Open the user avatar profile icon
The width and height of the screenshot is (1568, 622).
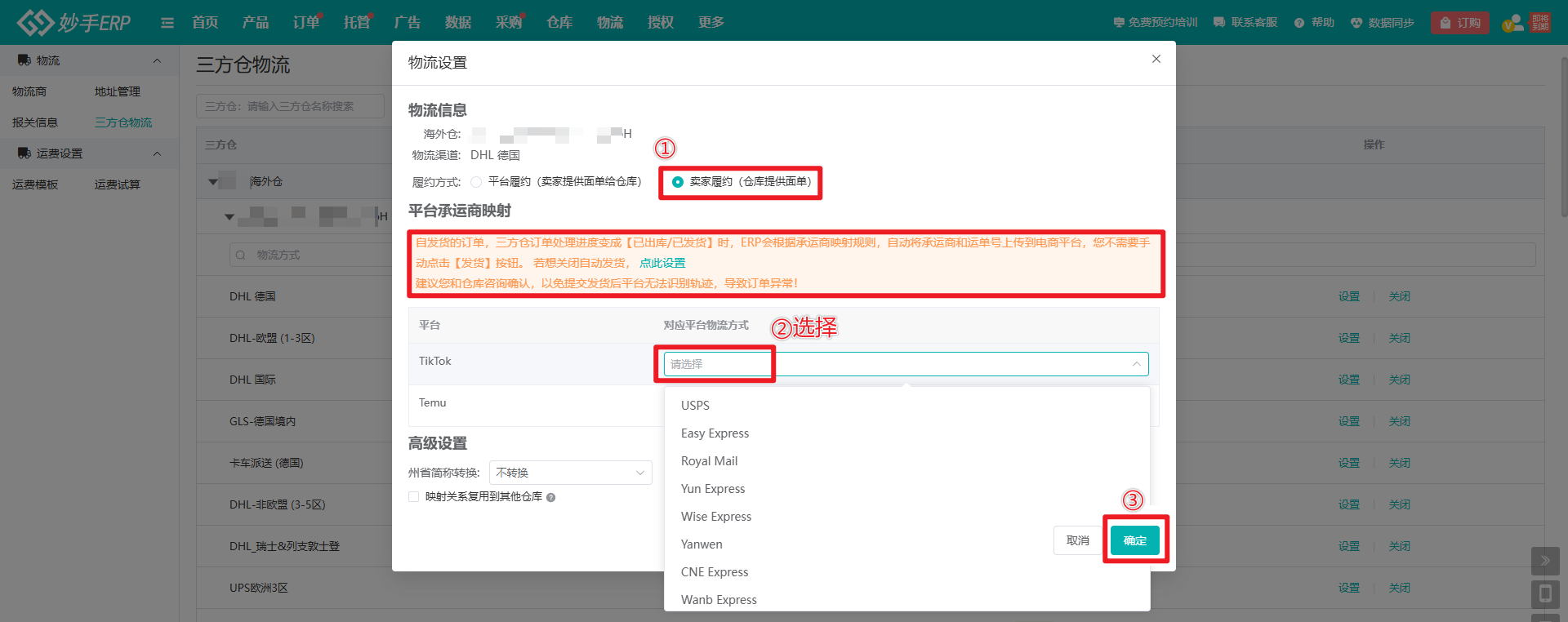[x=1513, y=23]
